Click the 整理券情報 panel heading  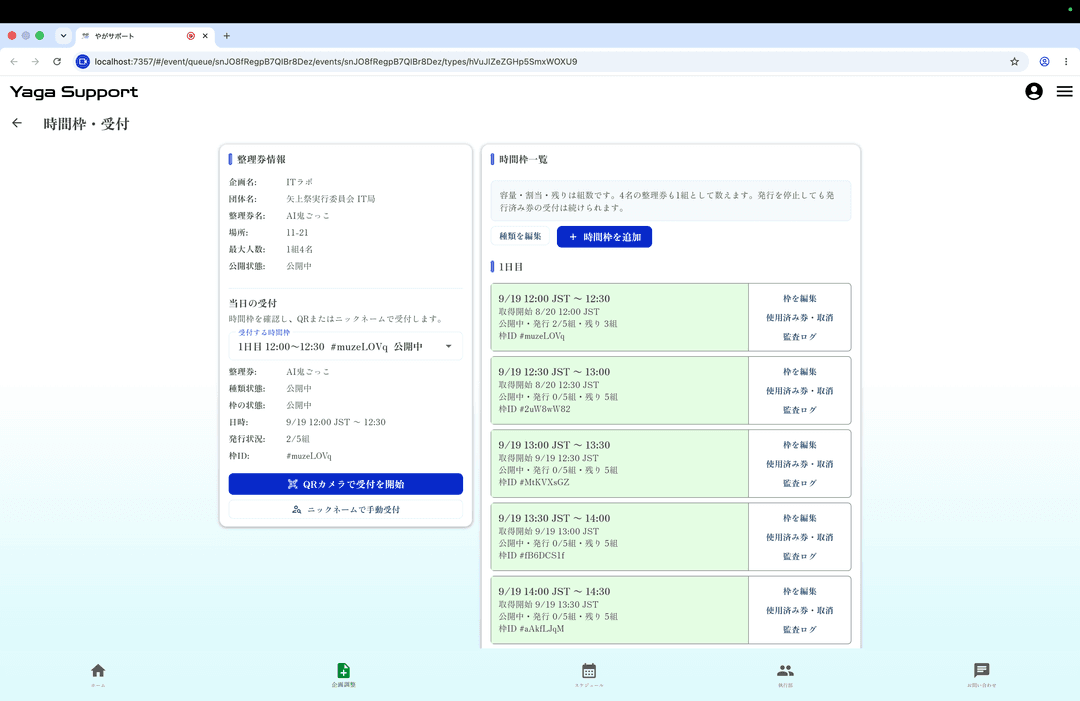pyautogui.click(x=261, y=159)
